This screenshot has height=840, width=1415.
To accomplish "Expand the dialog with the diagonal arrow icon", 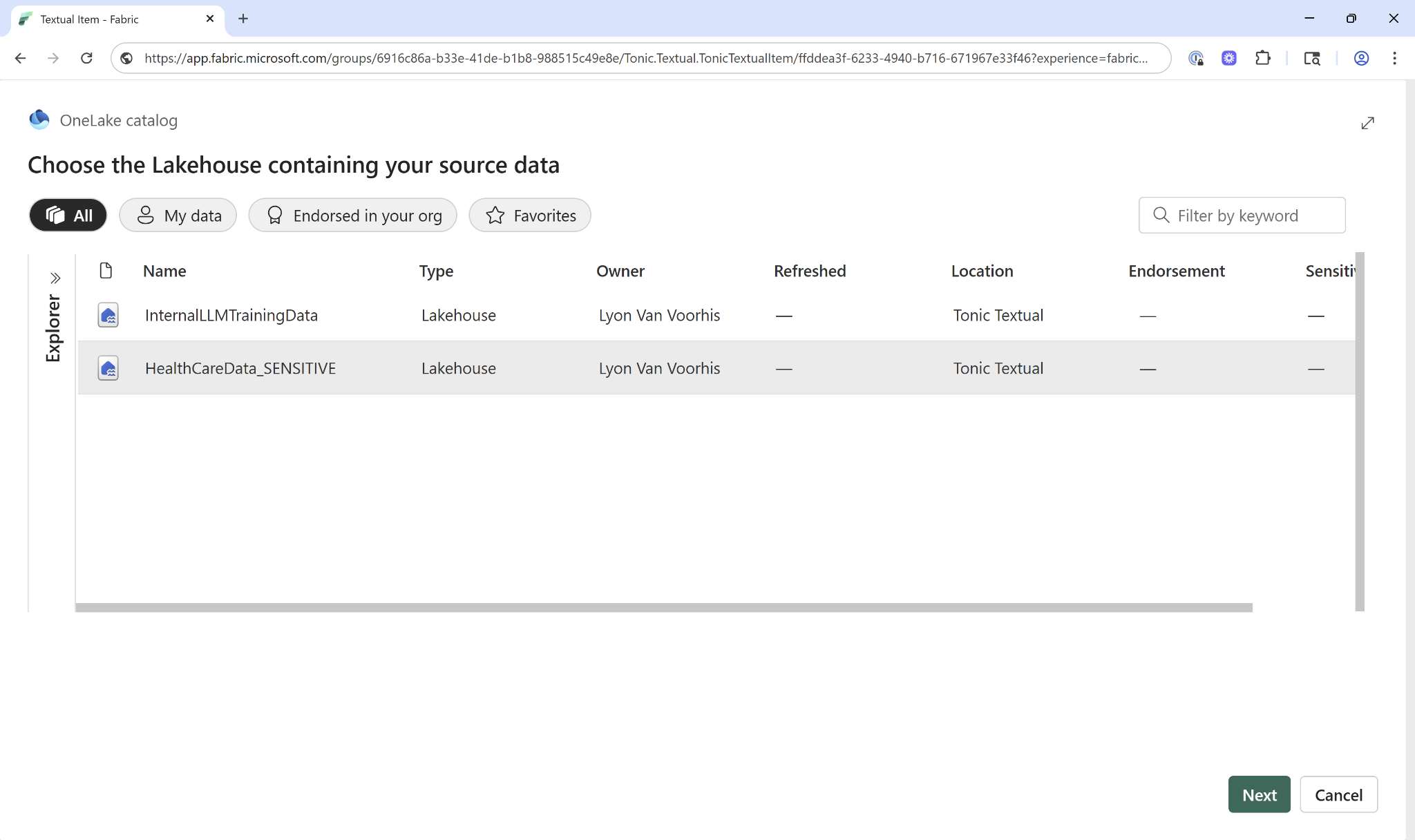I will [x=1368, y=122].
